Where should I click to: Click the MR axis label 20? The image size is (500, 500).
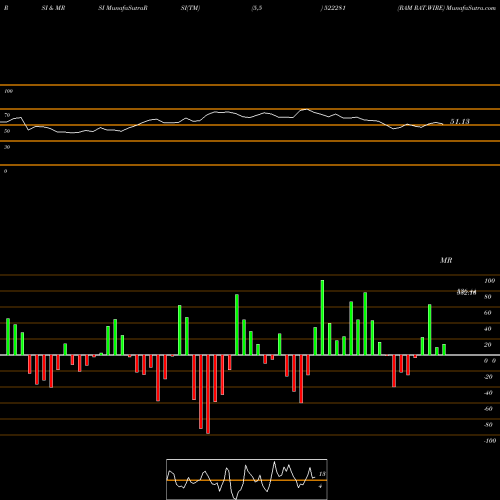click(x=488, y=345)
